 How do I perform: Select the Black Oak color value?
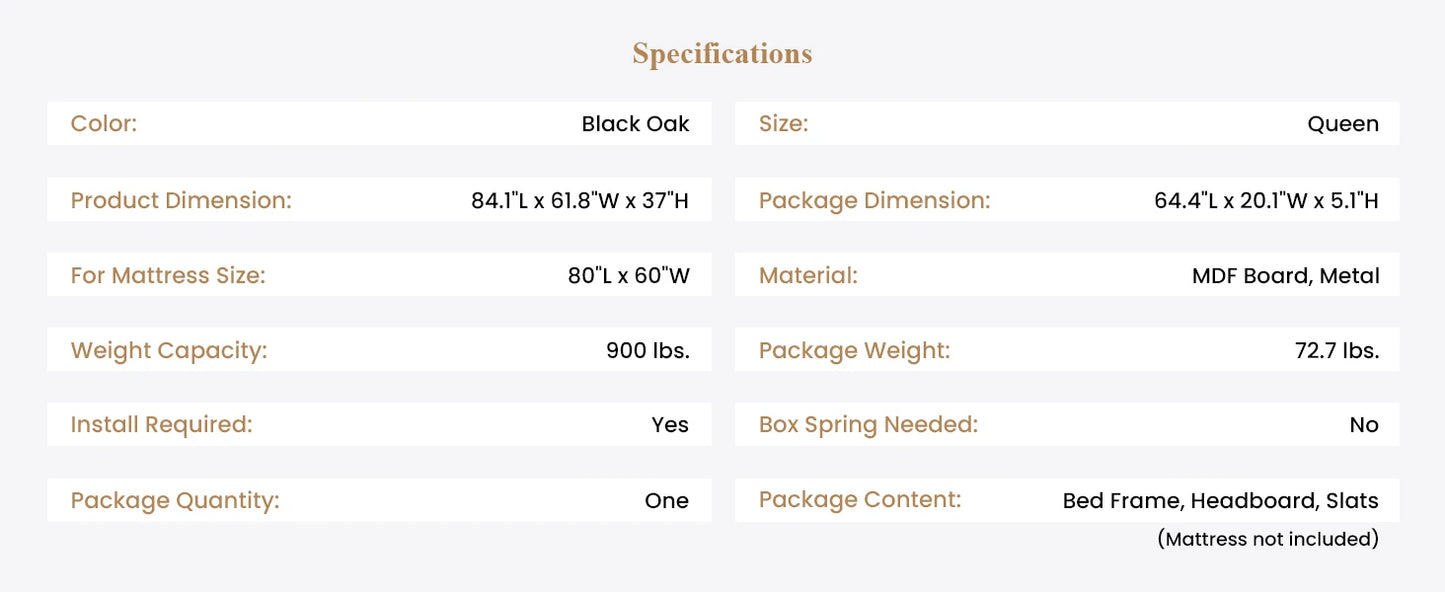(x=635, y=124)
